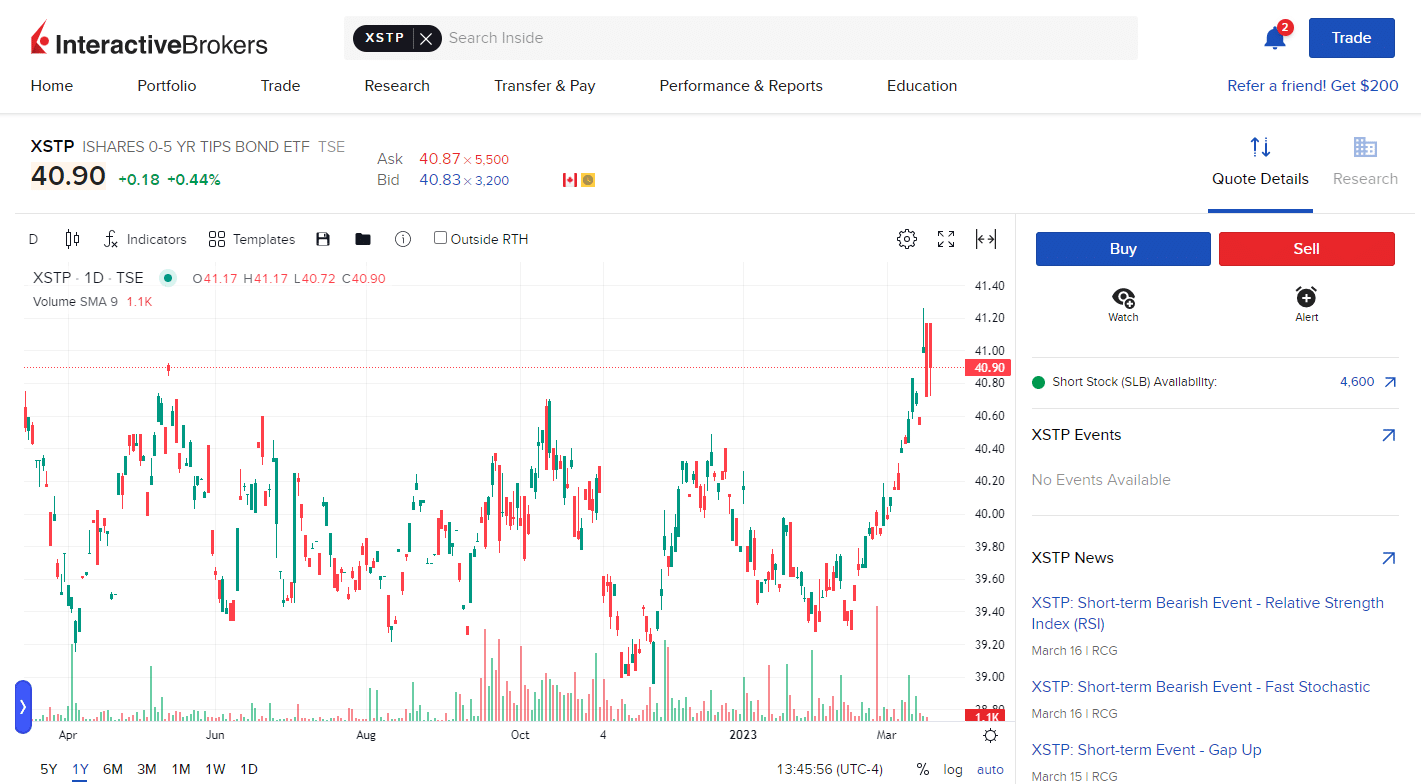The height and width of the screenshot is (784, 1421).
Task: Open the notifications bell
Action: tap(1274, 39)
